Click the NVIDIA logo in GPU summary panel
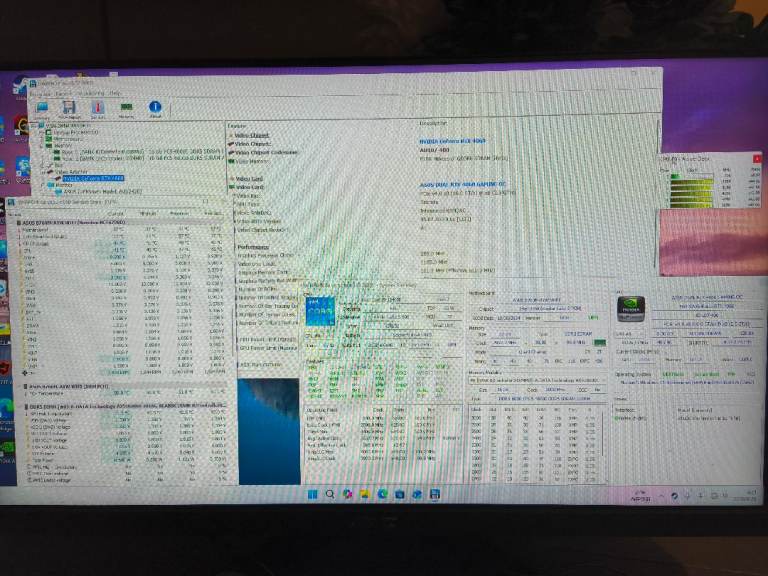Screen dimensions: 768x576 point(631,309)
